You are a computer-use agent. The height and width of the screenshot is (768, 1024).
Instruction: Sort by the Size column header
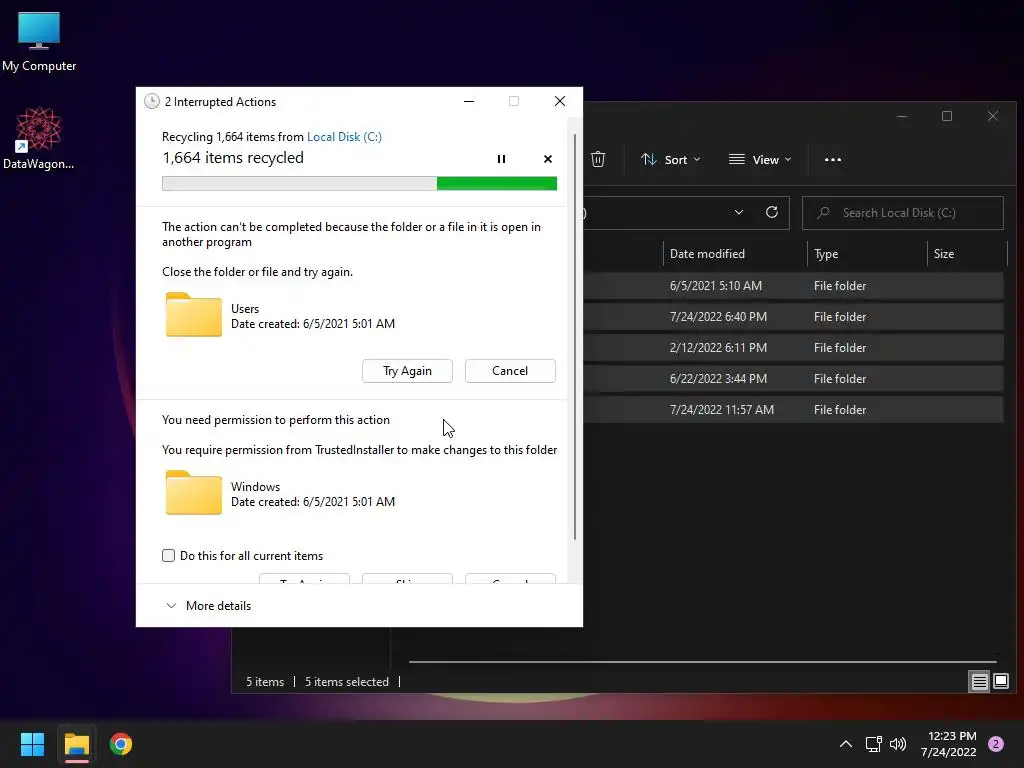[944, 254]
